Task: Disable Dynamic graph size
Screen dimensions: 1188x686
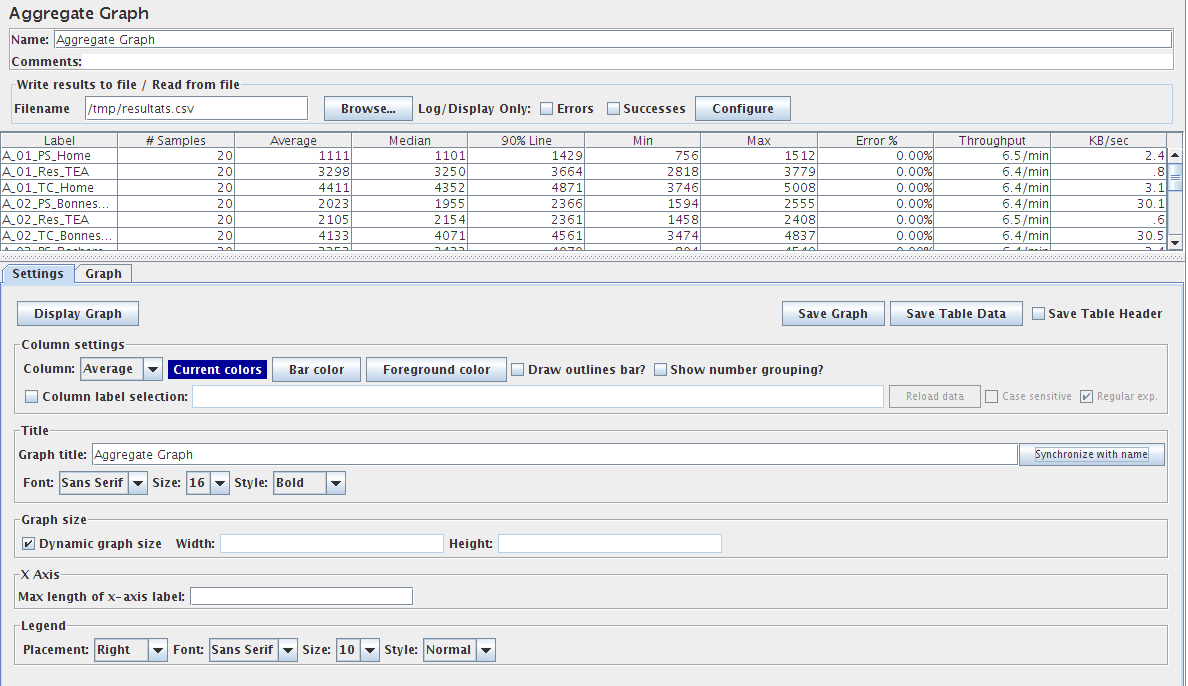Action: point(28,543)
